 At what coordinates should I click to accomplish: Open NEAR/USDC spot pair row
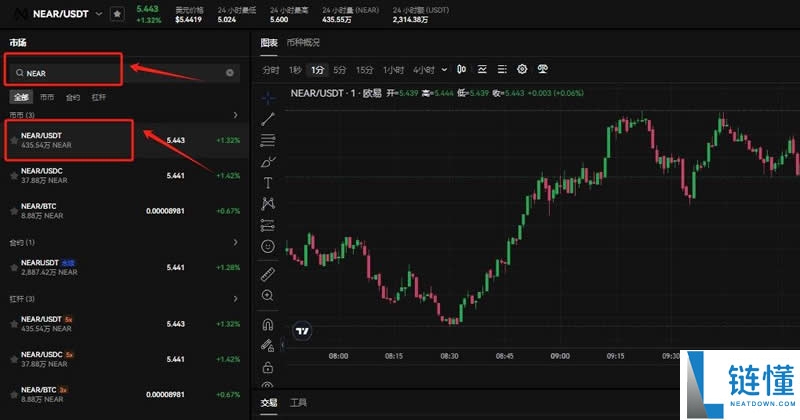[x=124, y=176]
